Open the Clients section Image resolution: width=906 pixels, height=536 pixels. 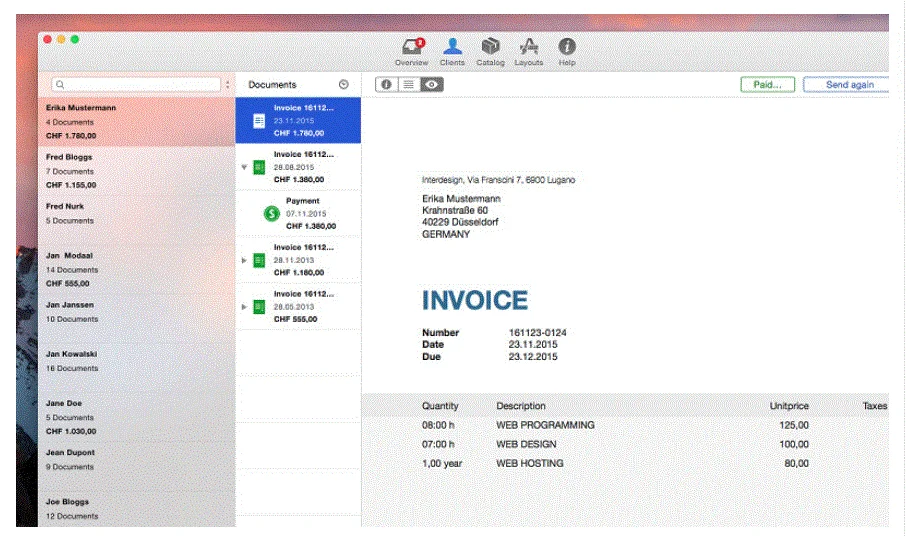[452, 52]
